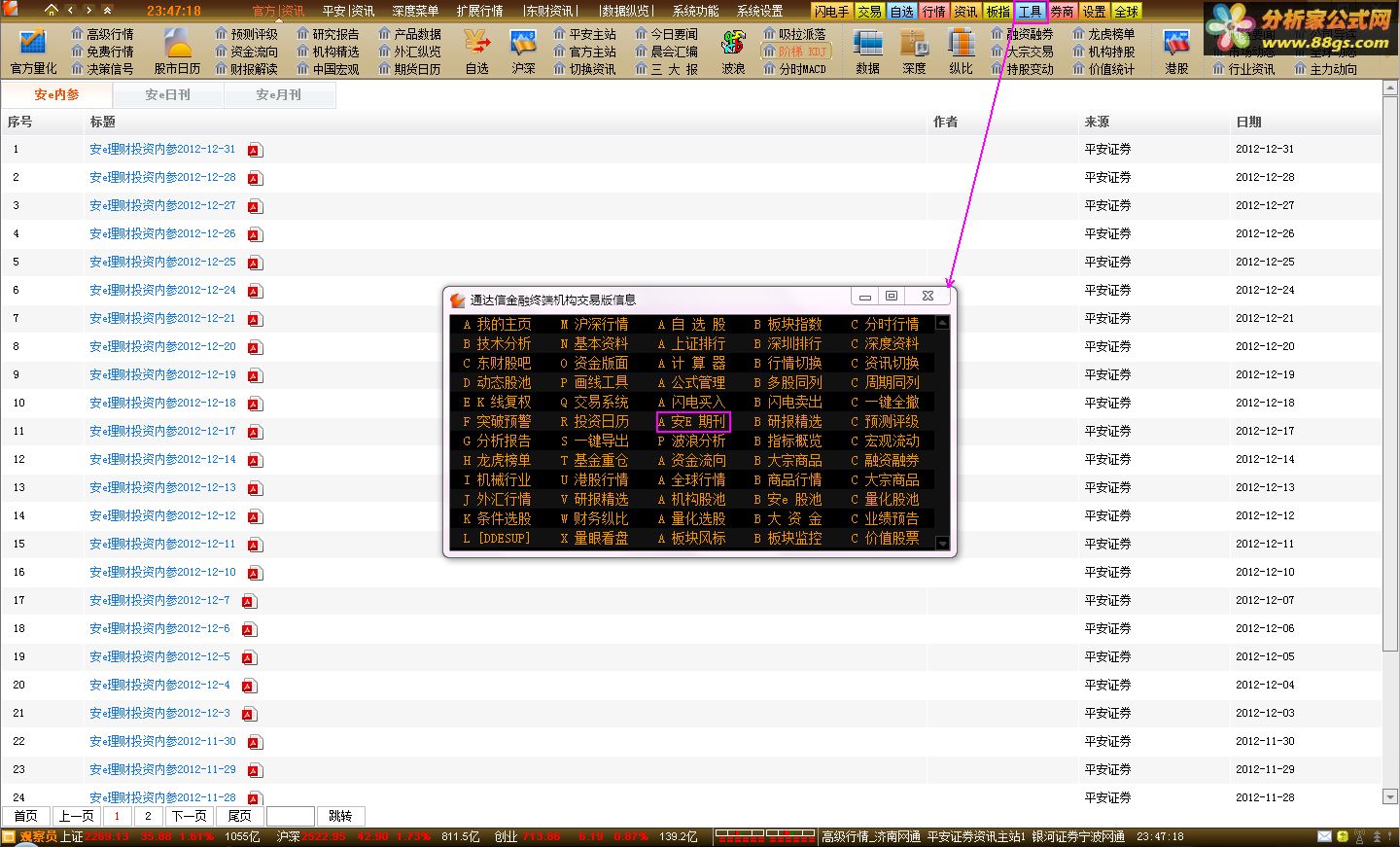Open 深度菜单 menu

pos(415,11)
